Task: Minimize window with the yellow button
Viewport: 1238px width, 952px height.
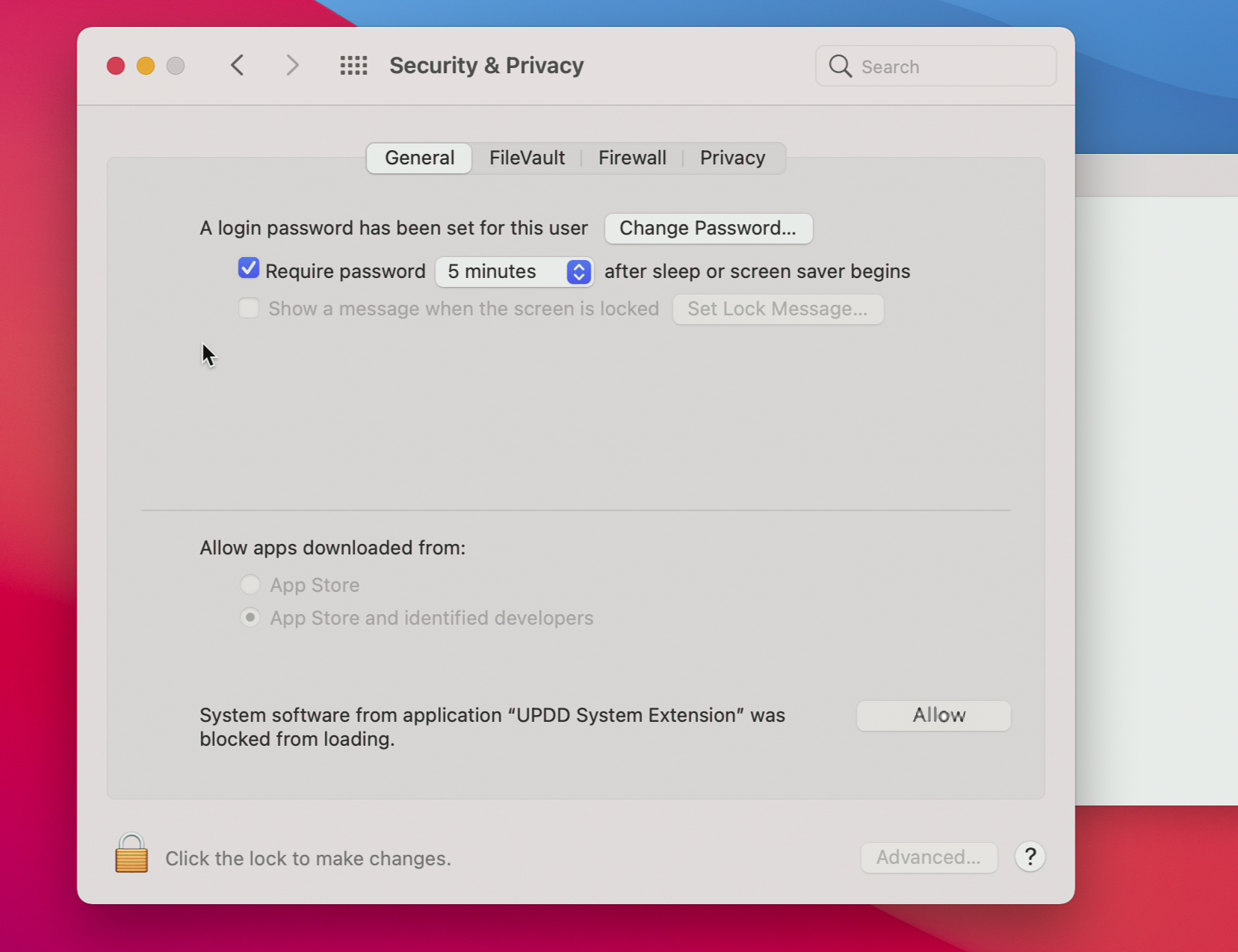Action: (146, 66)
